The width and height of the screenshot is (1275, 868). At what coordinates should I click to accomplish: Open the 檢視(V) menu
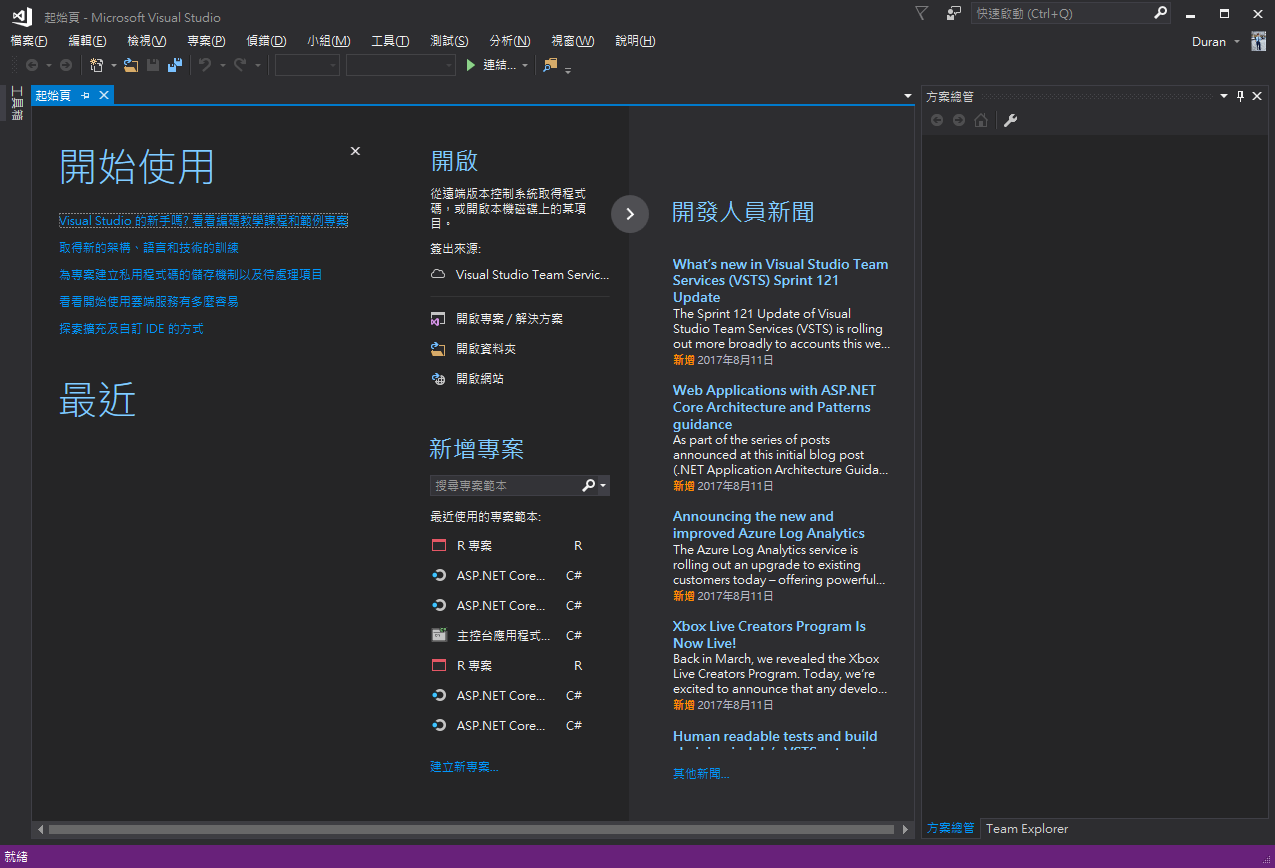147,41
